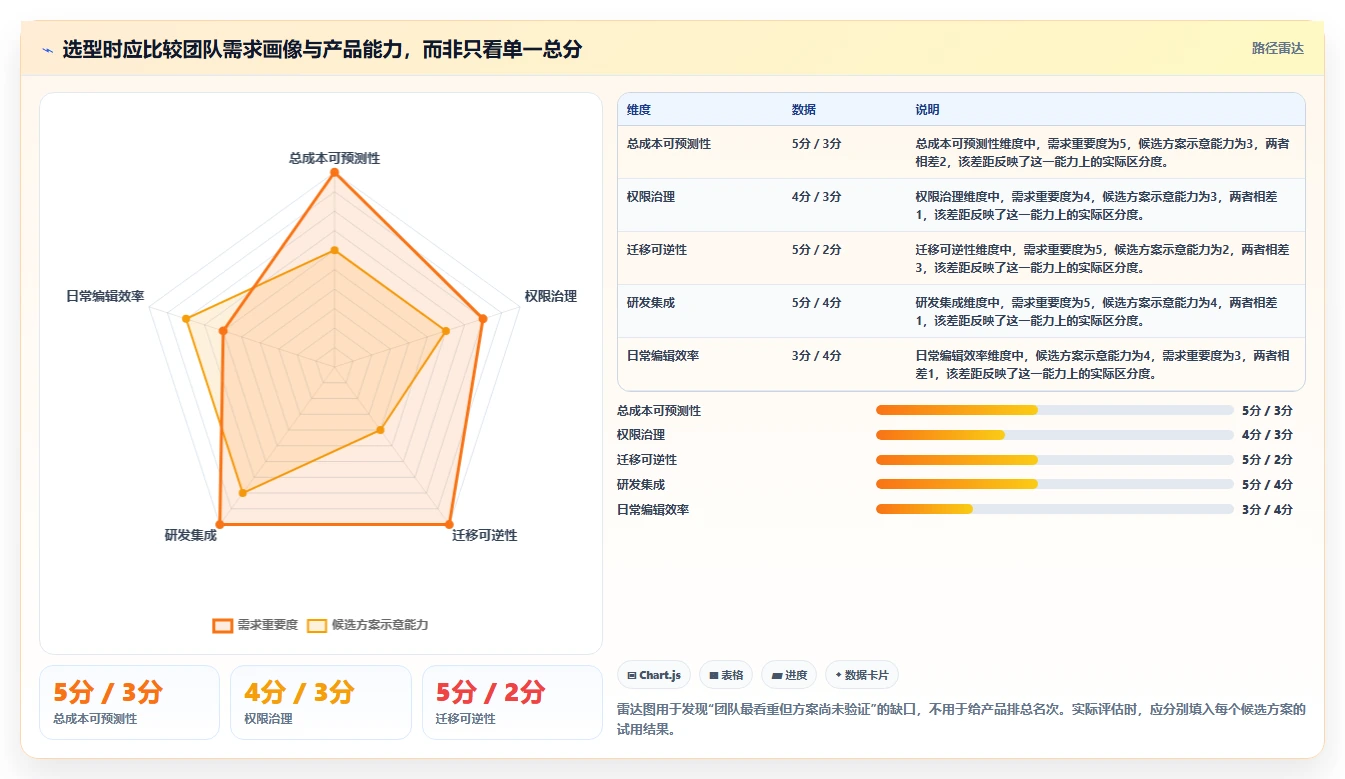The image size is (1345, 779).
Task: Click the 研发集成 row description in the table
Action: pyautogui.click(x=1097, y=312)
